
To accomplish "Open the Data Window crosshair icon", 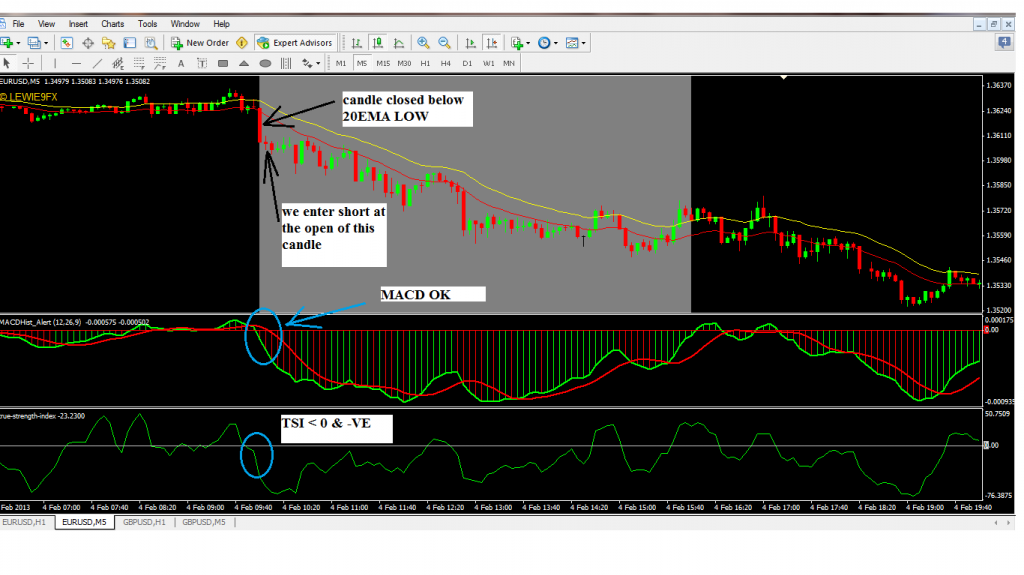I will tap(88, 43).
